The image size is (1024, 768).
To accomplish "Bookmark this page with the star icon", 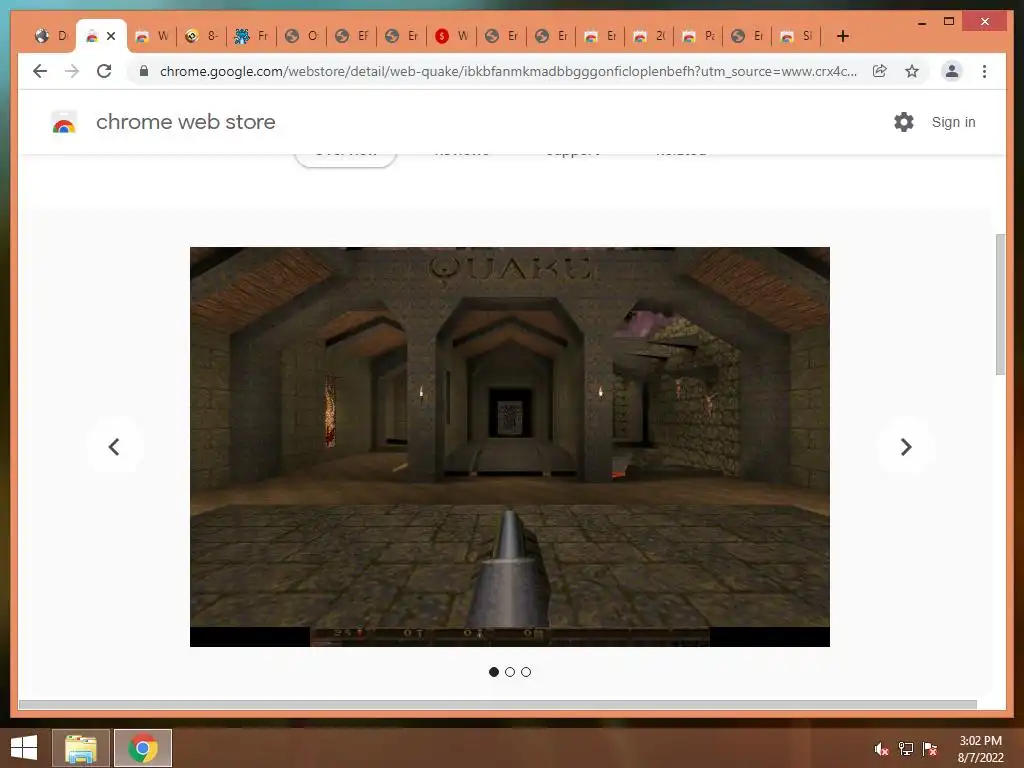I will tap(912, 71).
